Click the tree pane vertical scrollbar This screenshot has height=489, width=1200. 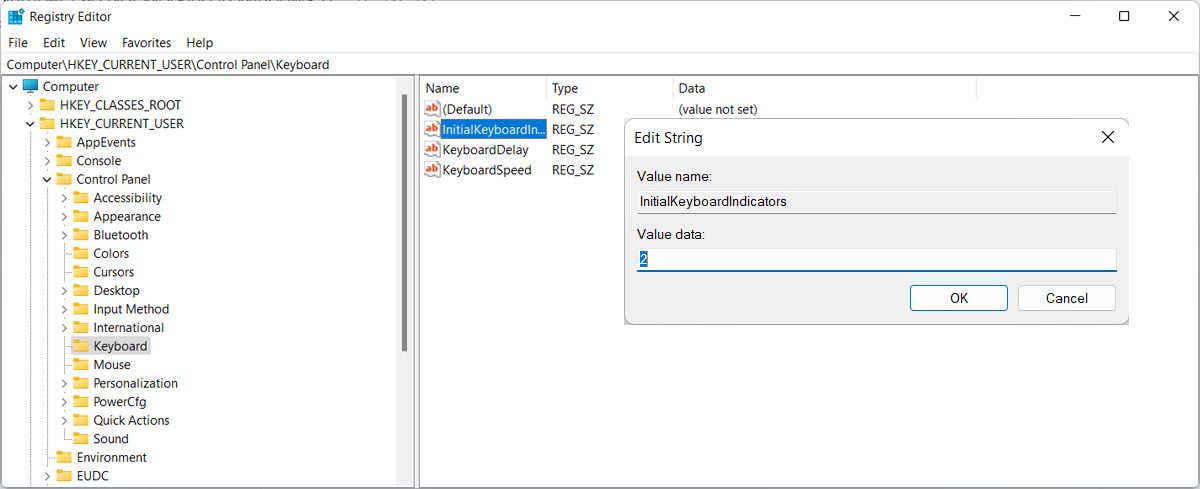click(x=404, y=220)
